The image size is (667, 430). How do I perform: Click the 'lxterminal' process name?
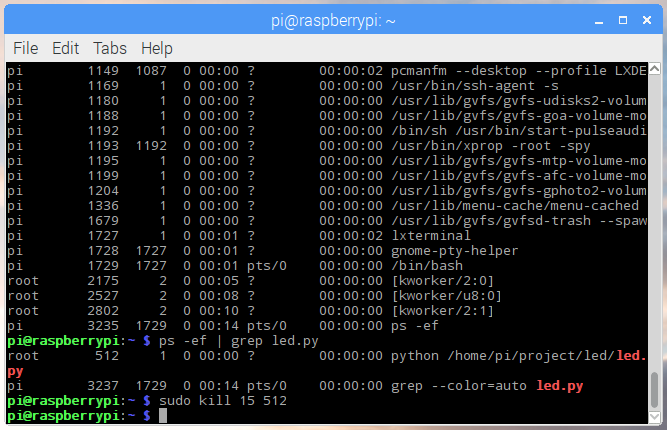(x=431, y=236)
